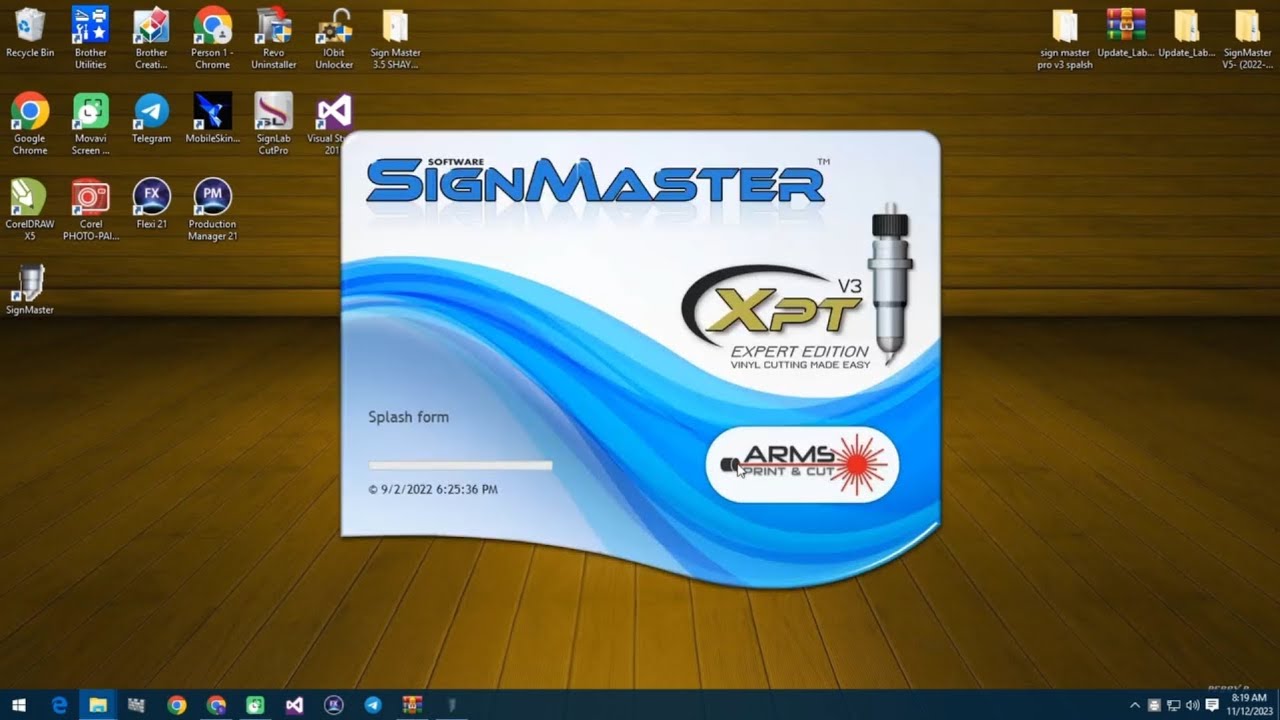Image resolution: width=1280 pixels, height=720 pixels.
Task: Select the Person 1 - Chrome desktop shortcut
Action: (212, 38)
